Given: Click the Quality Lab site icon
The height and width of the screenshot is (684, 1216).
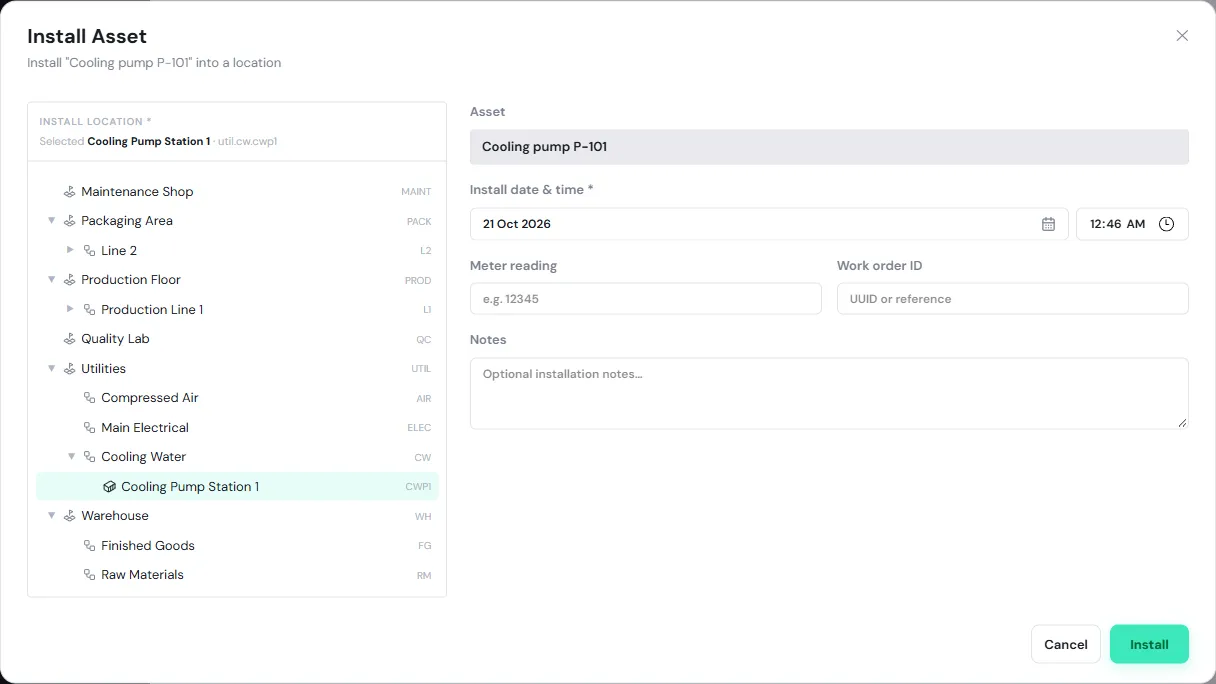Looking at the screenshot, I should pyautogui.click(x=70, y=339).
